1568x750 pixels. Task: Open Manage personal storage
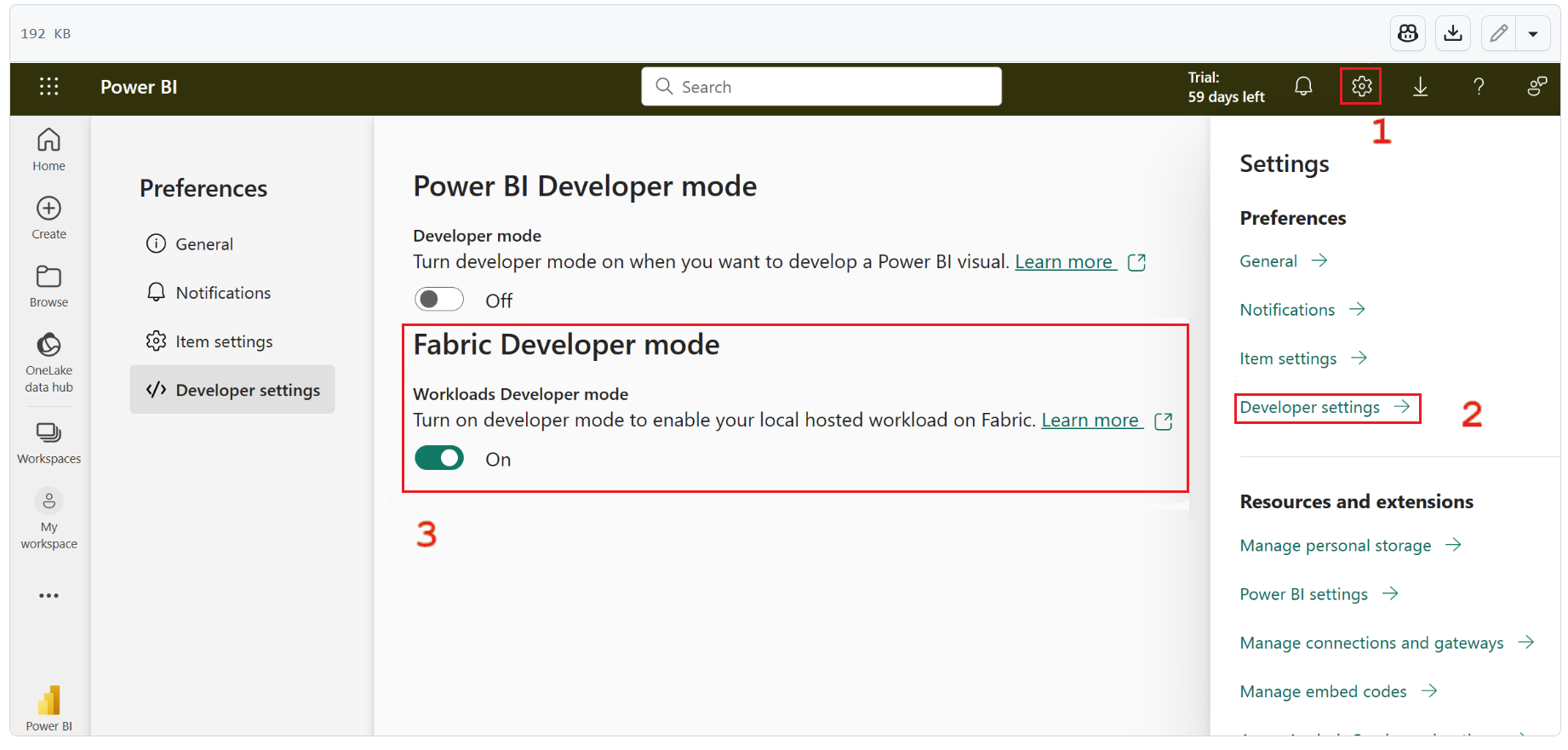click(x=1351, y=546)
